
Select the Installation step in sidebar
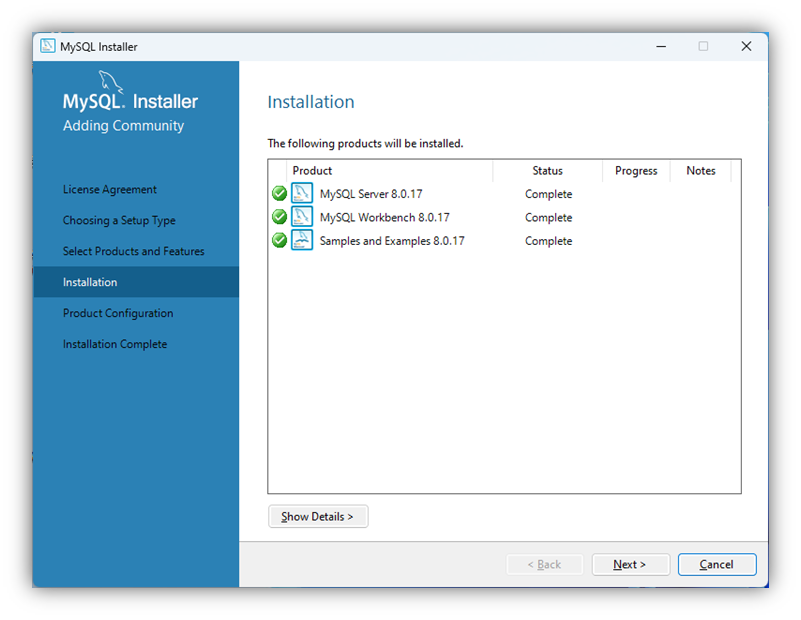click(136, 282)
